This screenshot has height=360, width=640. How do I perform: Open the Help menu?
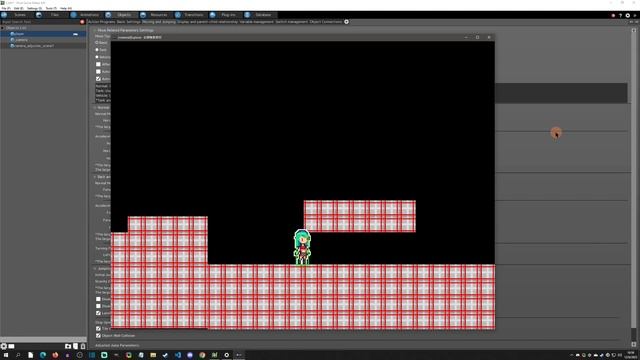(x=66, y=8)
